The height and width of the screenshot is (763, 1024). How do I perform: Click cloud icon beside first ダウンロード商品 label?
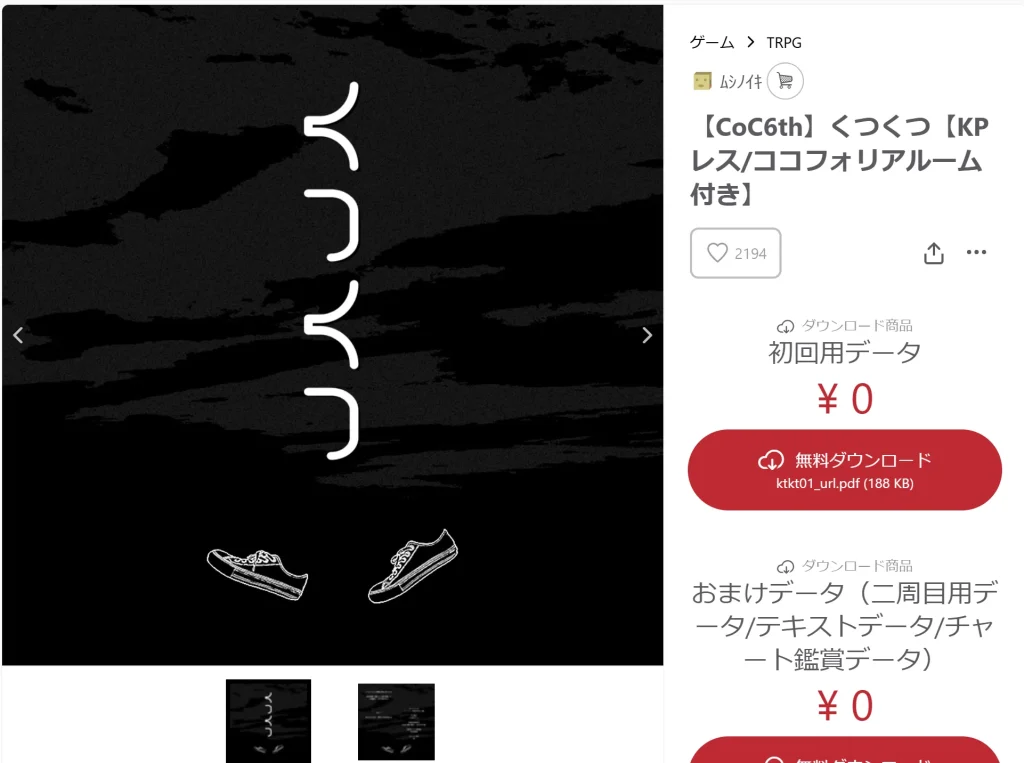(785, 326)
